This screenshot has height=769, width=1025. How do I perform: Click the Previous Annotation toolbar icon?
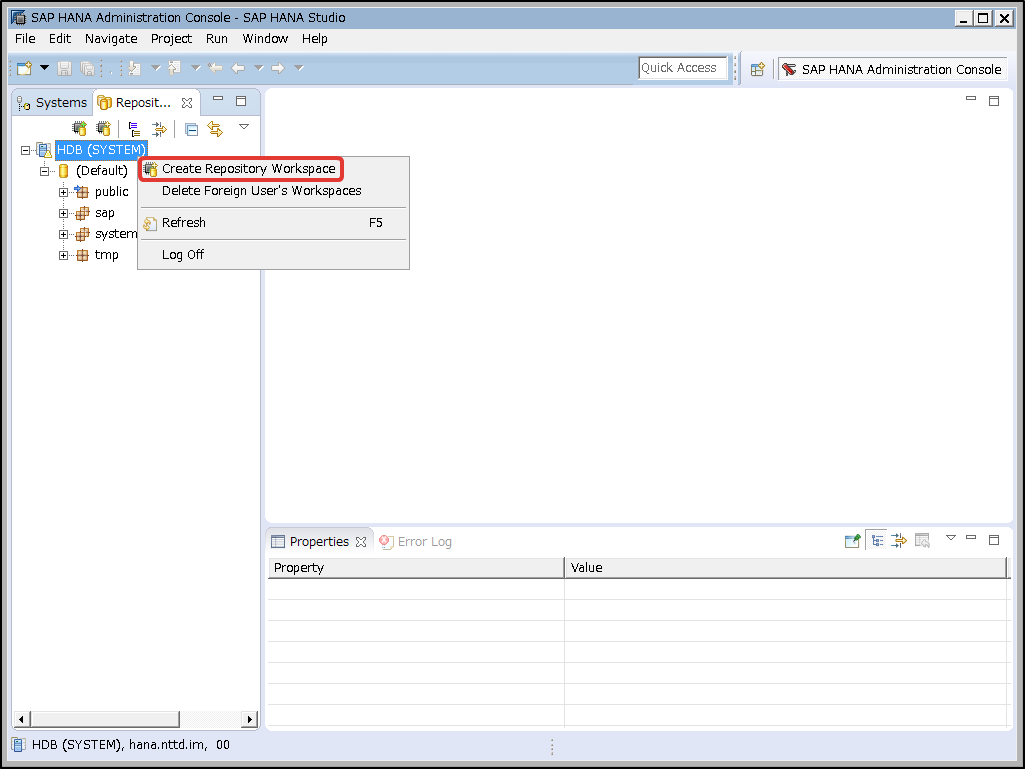point(174,68)
